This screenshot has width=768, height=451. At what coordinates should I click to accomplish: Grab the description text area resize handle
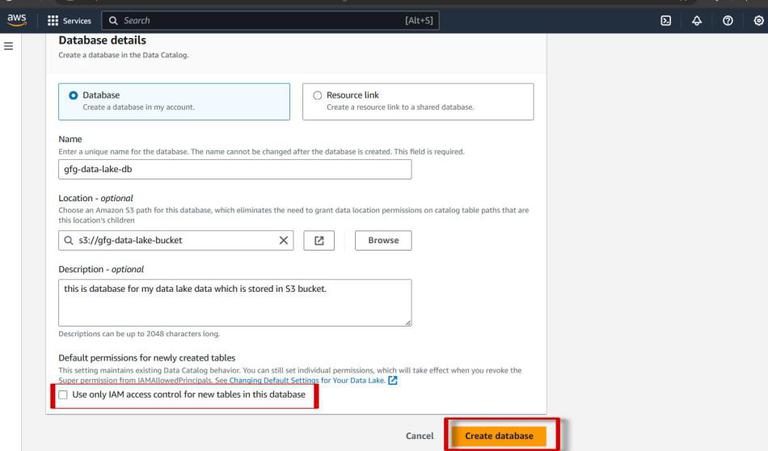tap(408, 323)
